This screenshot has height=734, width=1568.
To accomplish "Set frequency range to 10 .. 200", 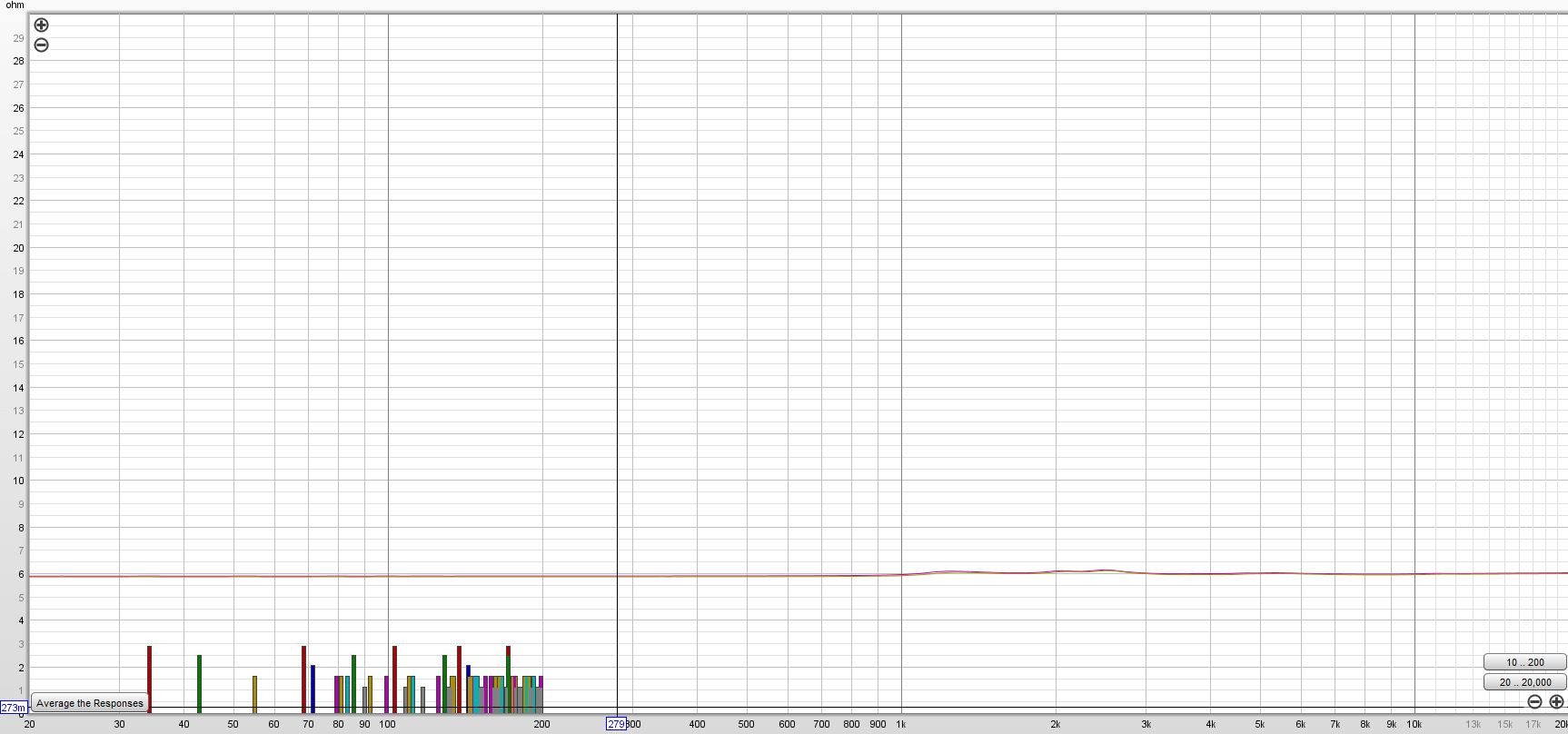I will (x=1524, y=662).
